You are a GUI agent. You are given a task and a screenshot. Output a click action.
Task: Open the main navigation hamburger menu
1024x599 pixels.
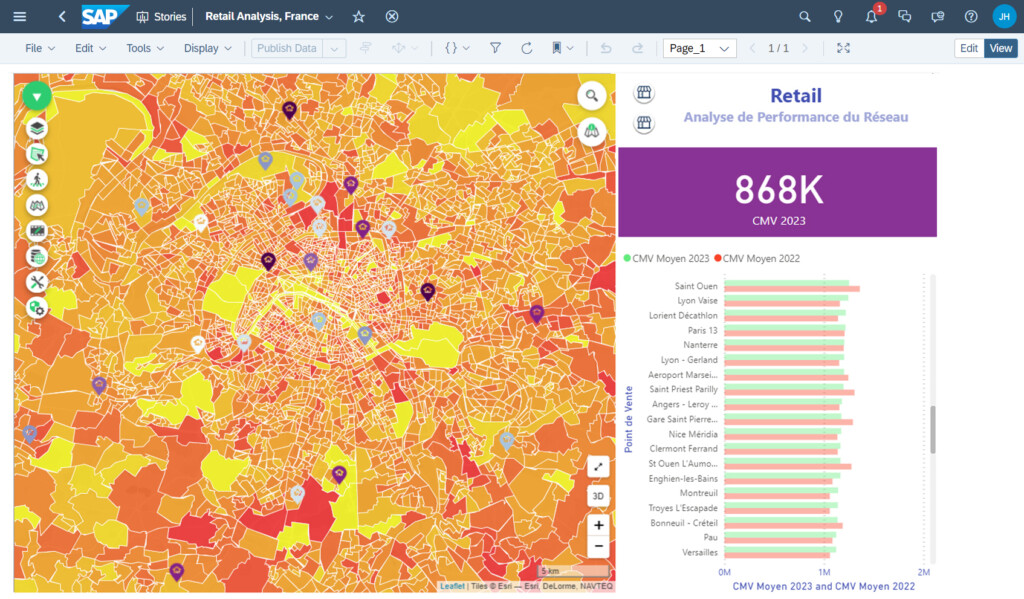tap(20, 16)
